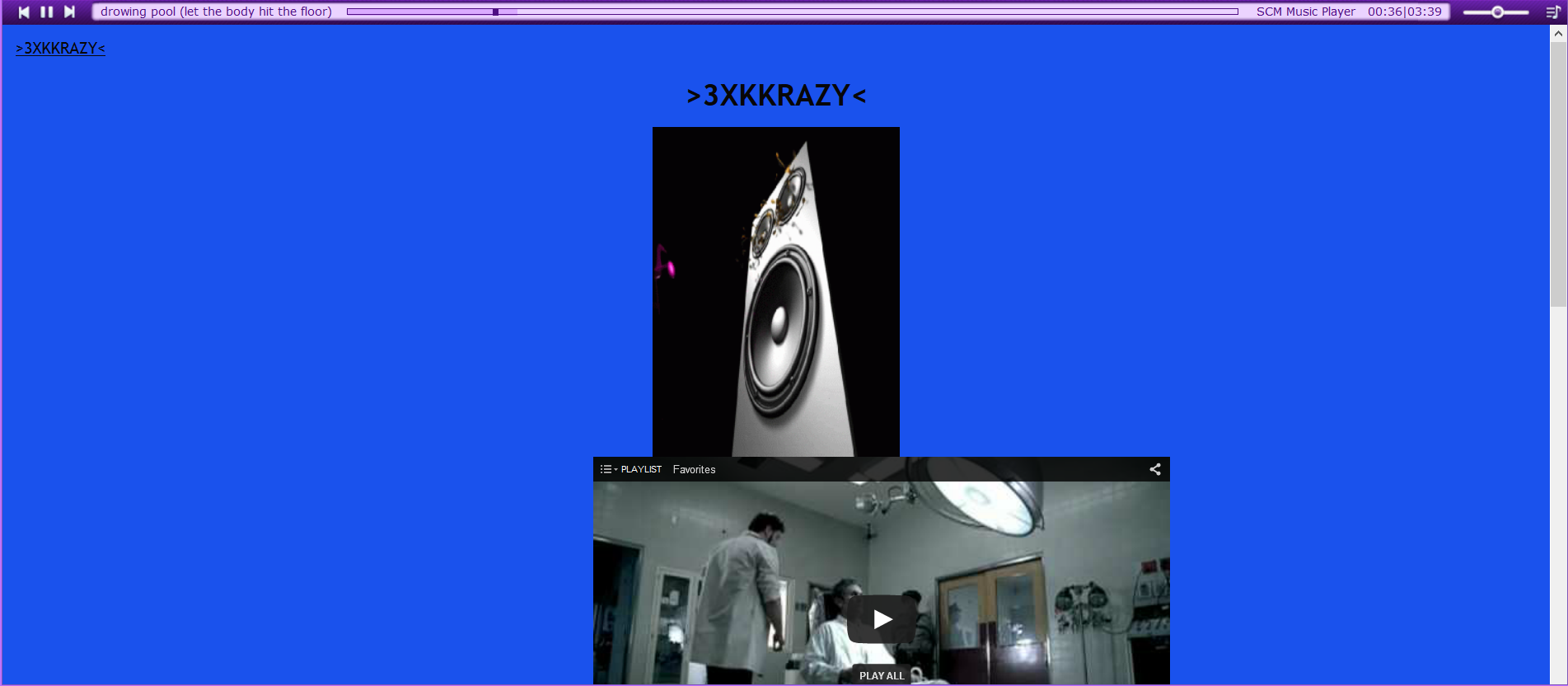Click the vertical scrollbar thumb
The width and height of the screenshot is (1568, 686).
coord(1558,173)
